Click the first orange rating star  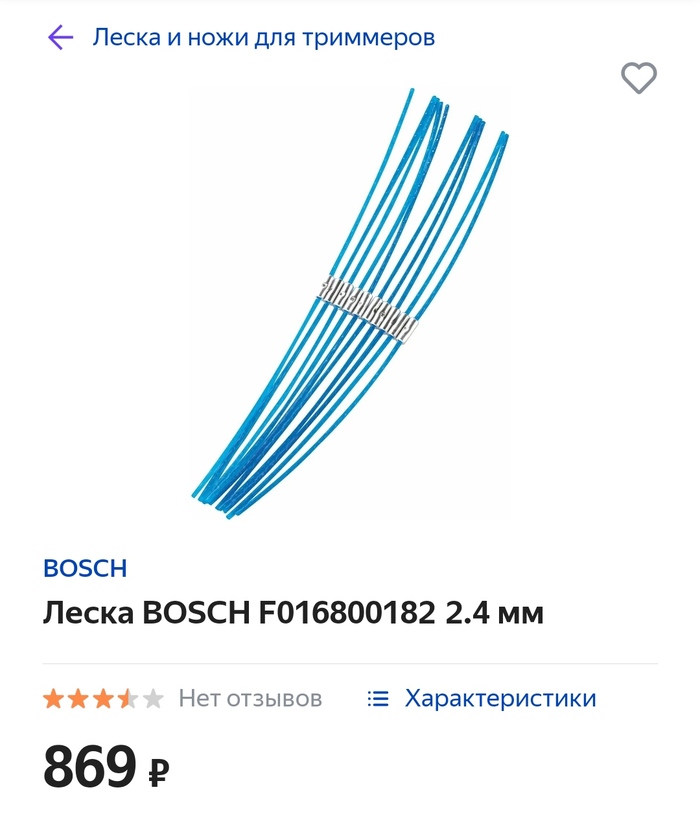pos(54,698)
